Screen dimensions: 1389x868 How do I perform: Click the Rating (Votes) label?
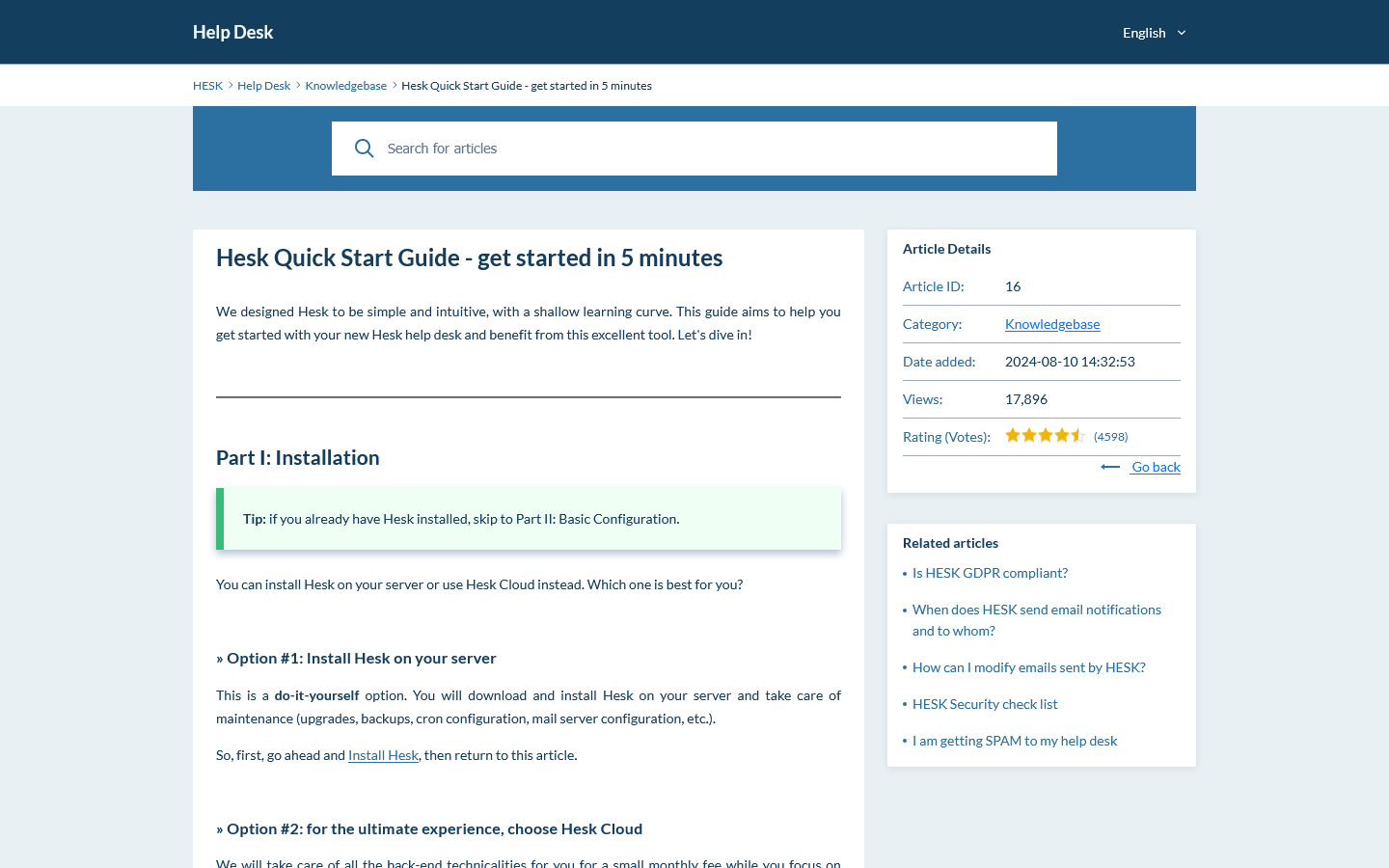tap(946, 437)
